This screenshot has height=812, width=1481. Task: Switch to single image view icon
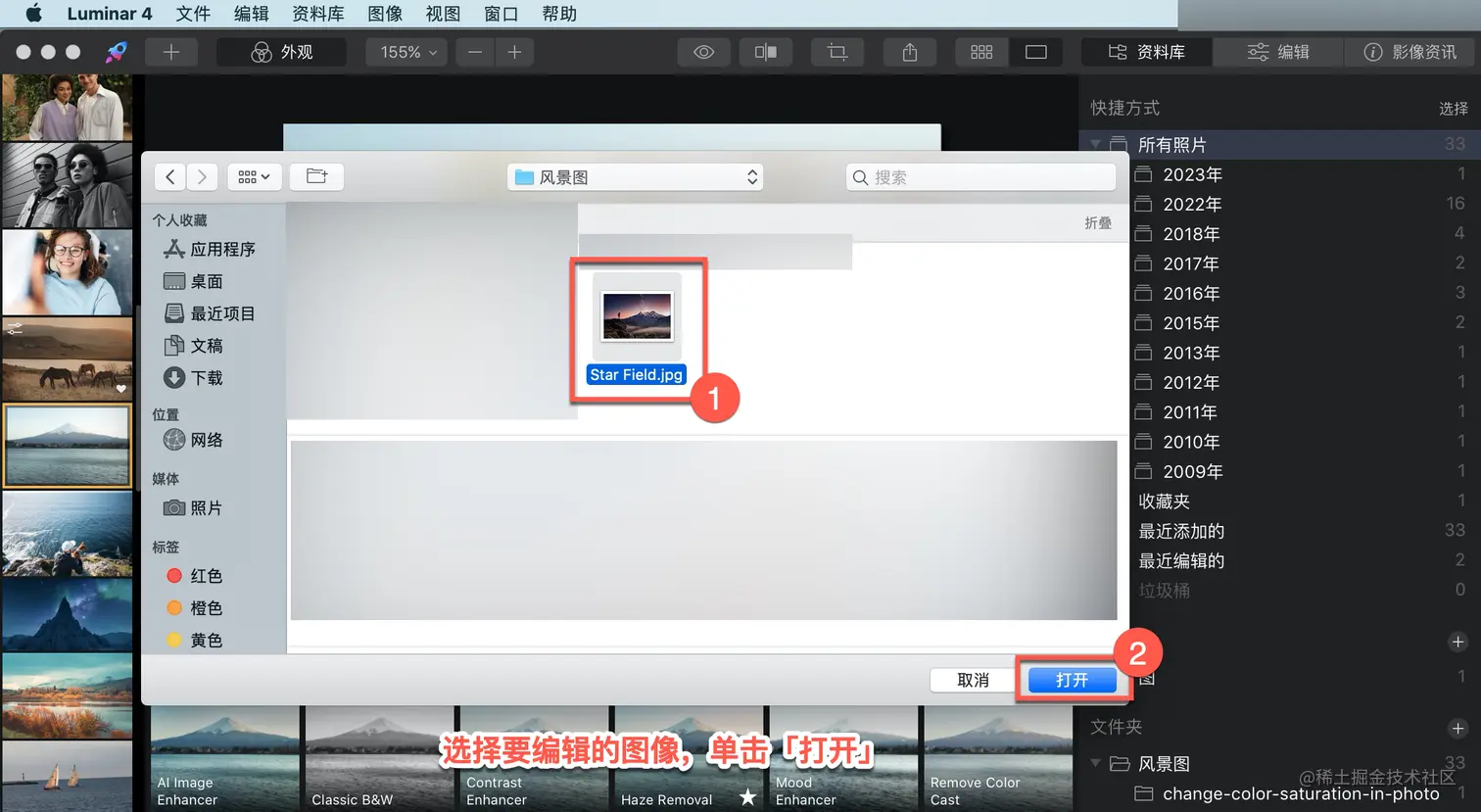pos(1036,52)
